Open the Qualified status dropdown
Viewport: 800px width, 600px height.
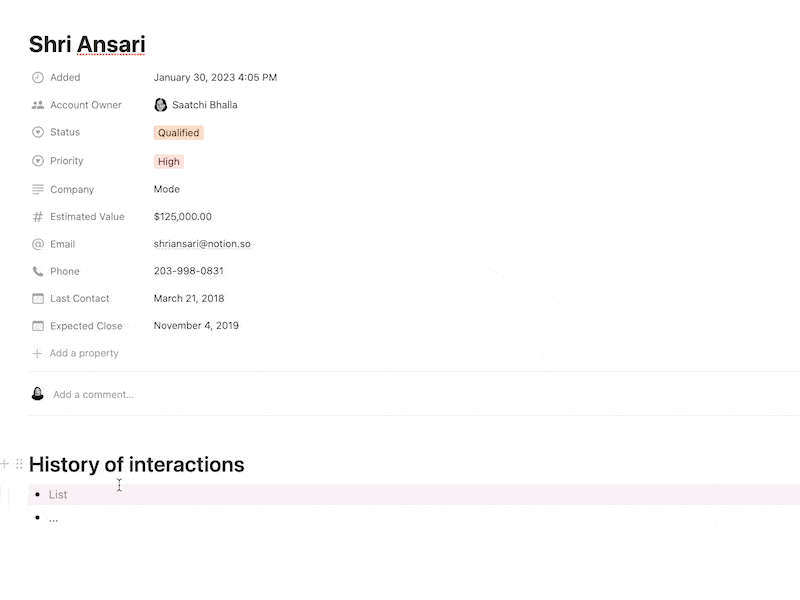(179, 133)
